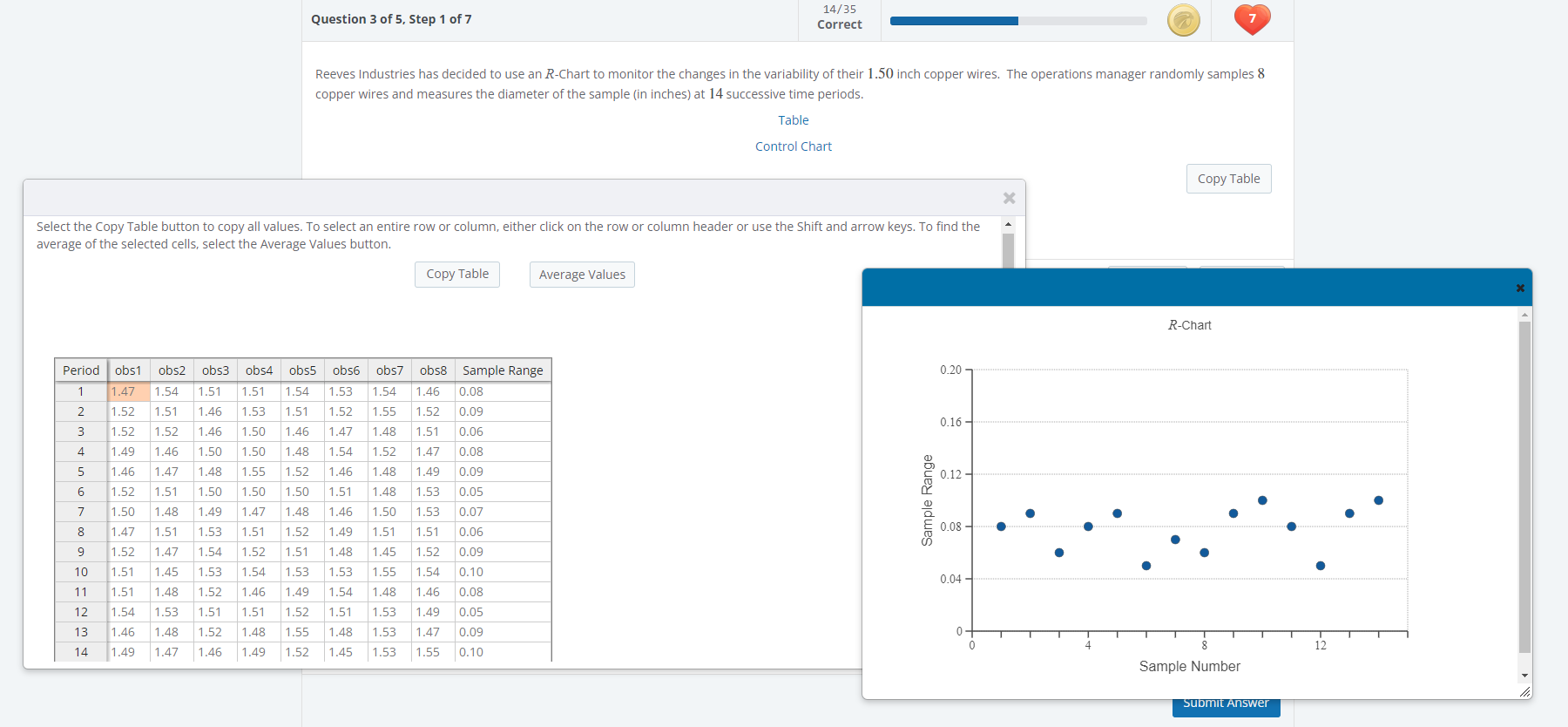The image size is (1568, 727).
Task: Select the Sample Range column header
Action: pyautogui.click(x=503, y=370)
